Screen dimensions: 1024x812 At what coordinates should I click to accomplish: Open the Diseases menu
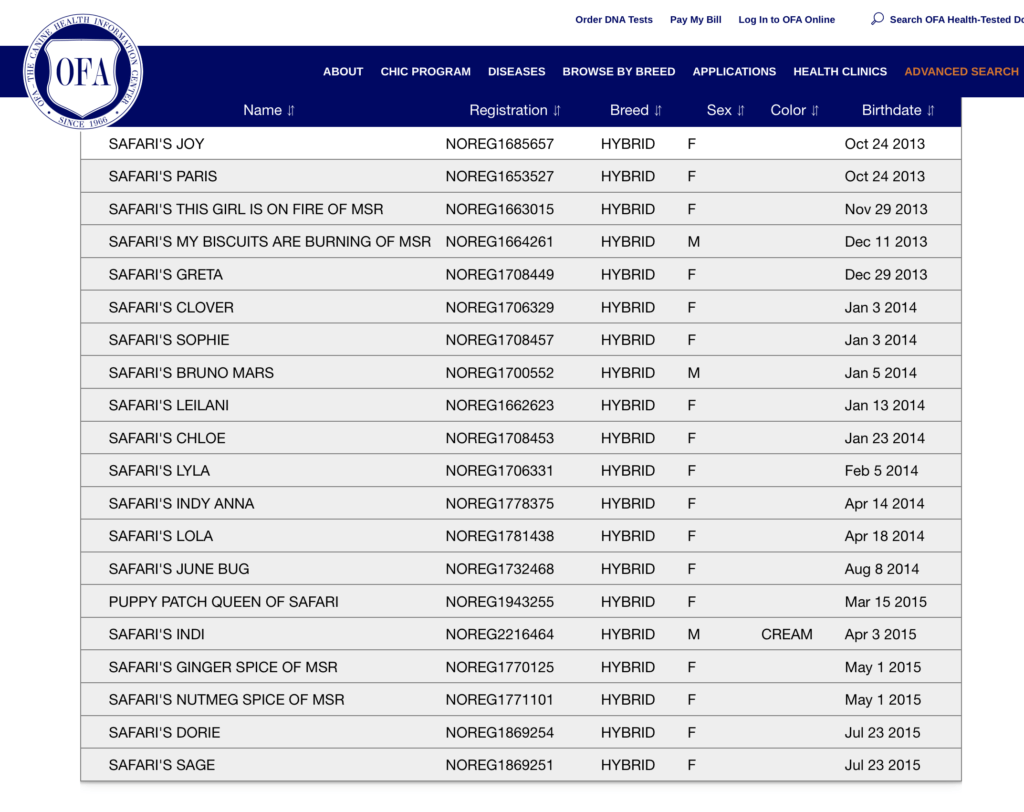tap(517, 71)
